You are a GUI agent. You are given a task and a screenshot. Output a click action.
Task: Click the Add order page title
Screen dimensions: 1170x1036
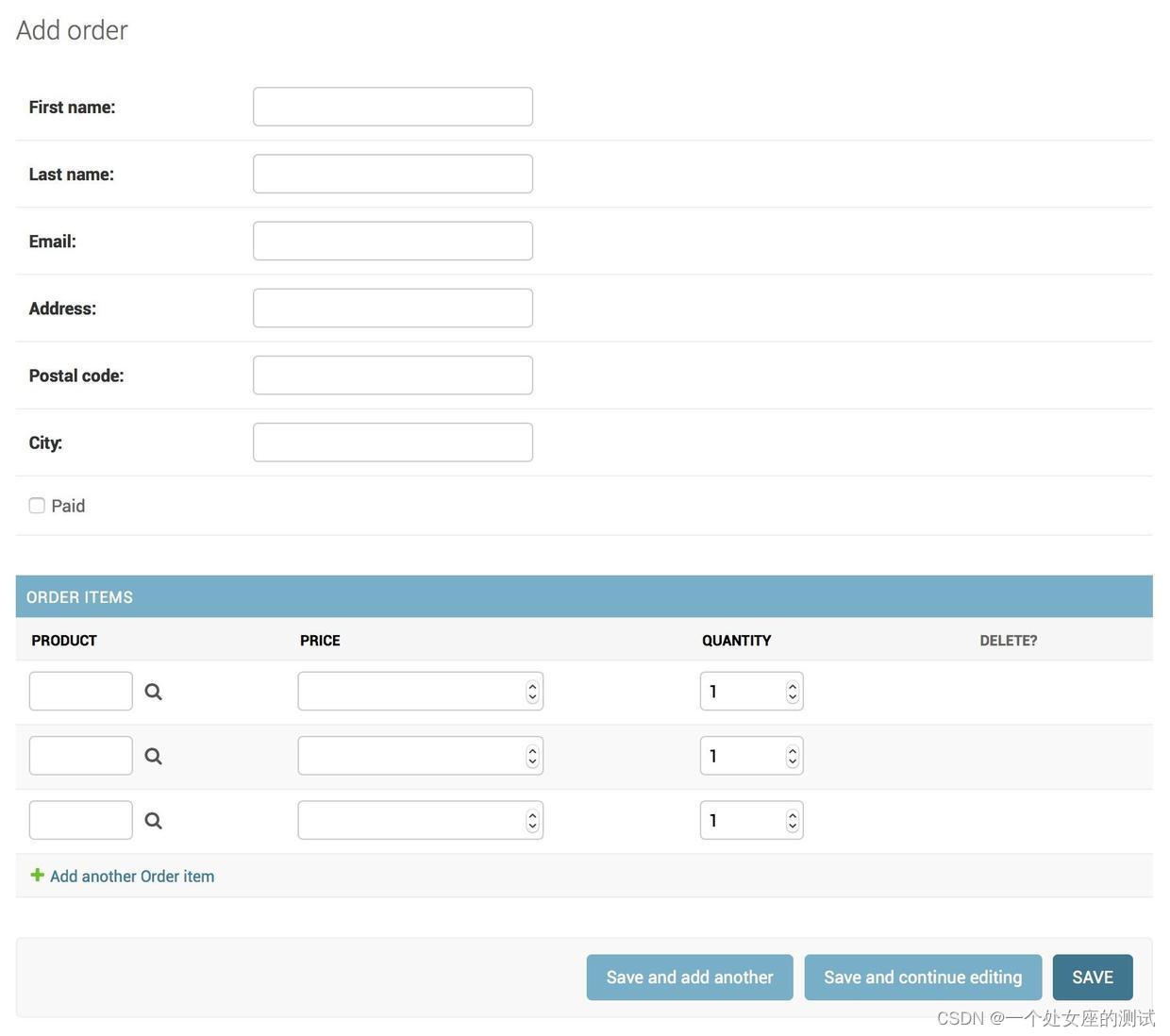point(72,30)
